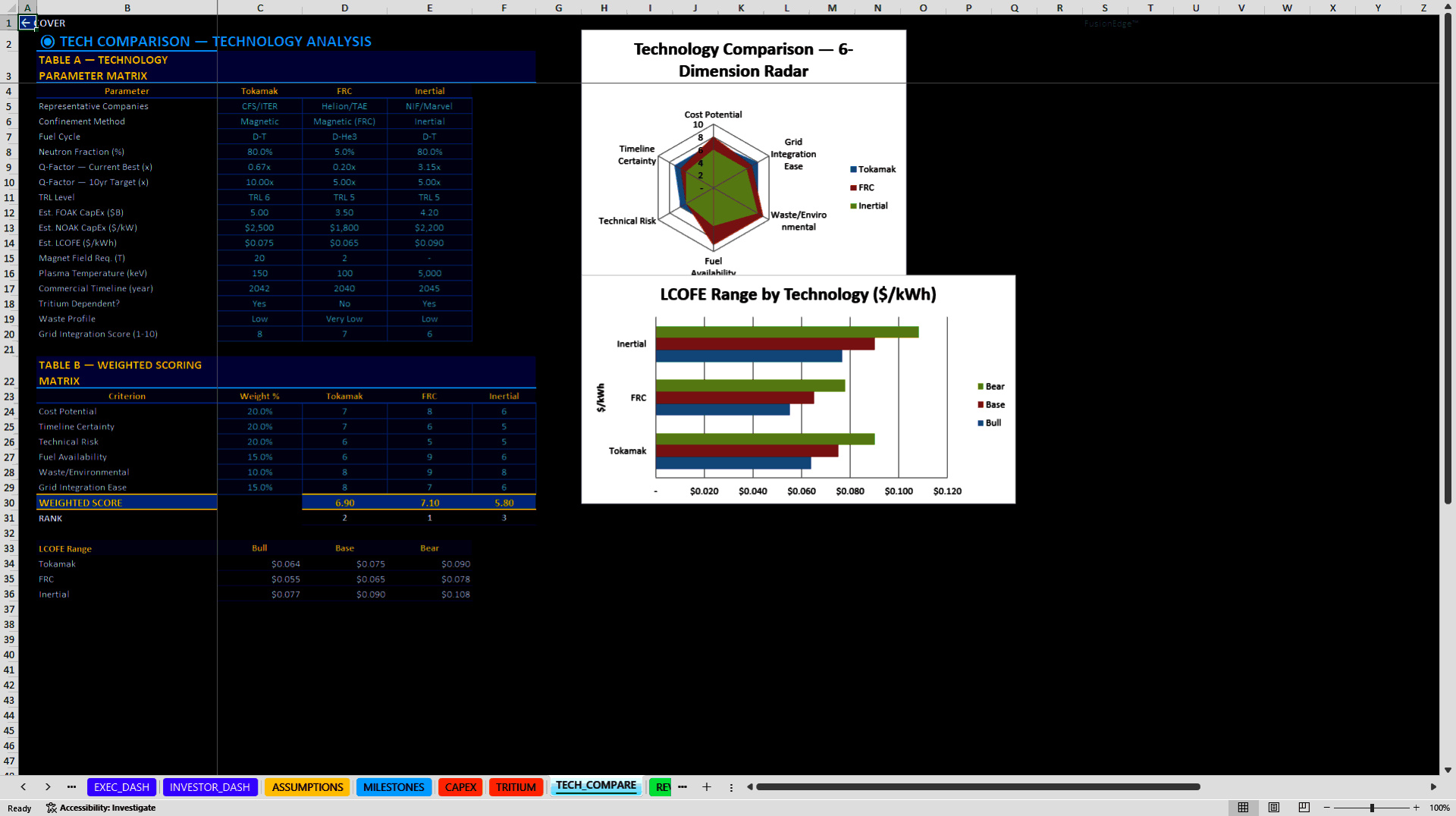Switch to the ASSUMPTIONS sheet

pos(307,787)
